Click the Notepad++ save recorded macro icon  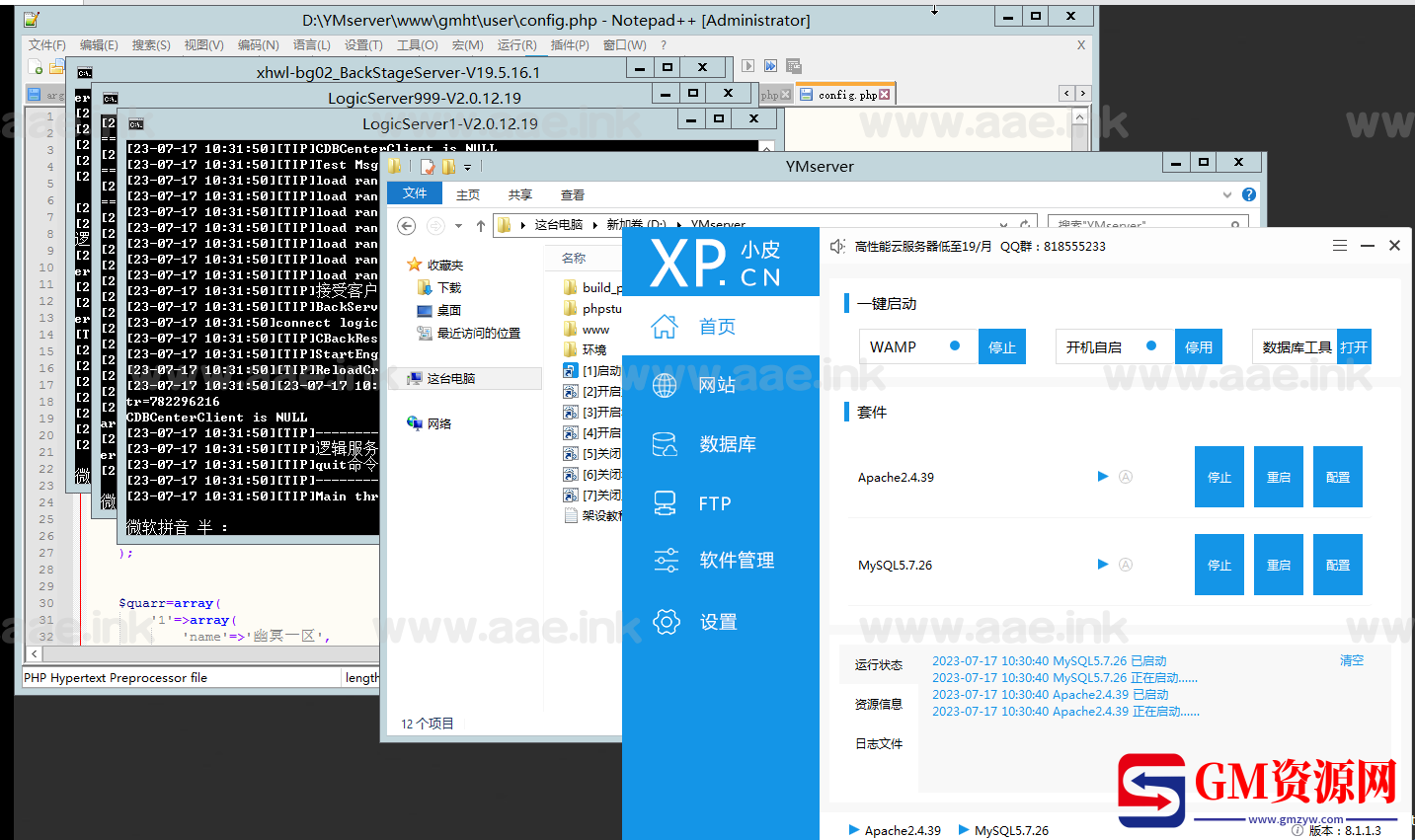tap(793, 66)
